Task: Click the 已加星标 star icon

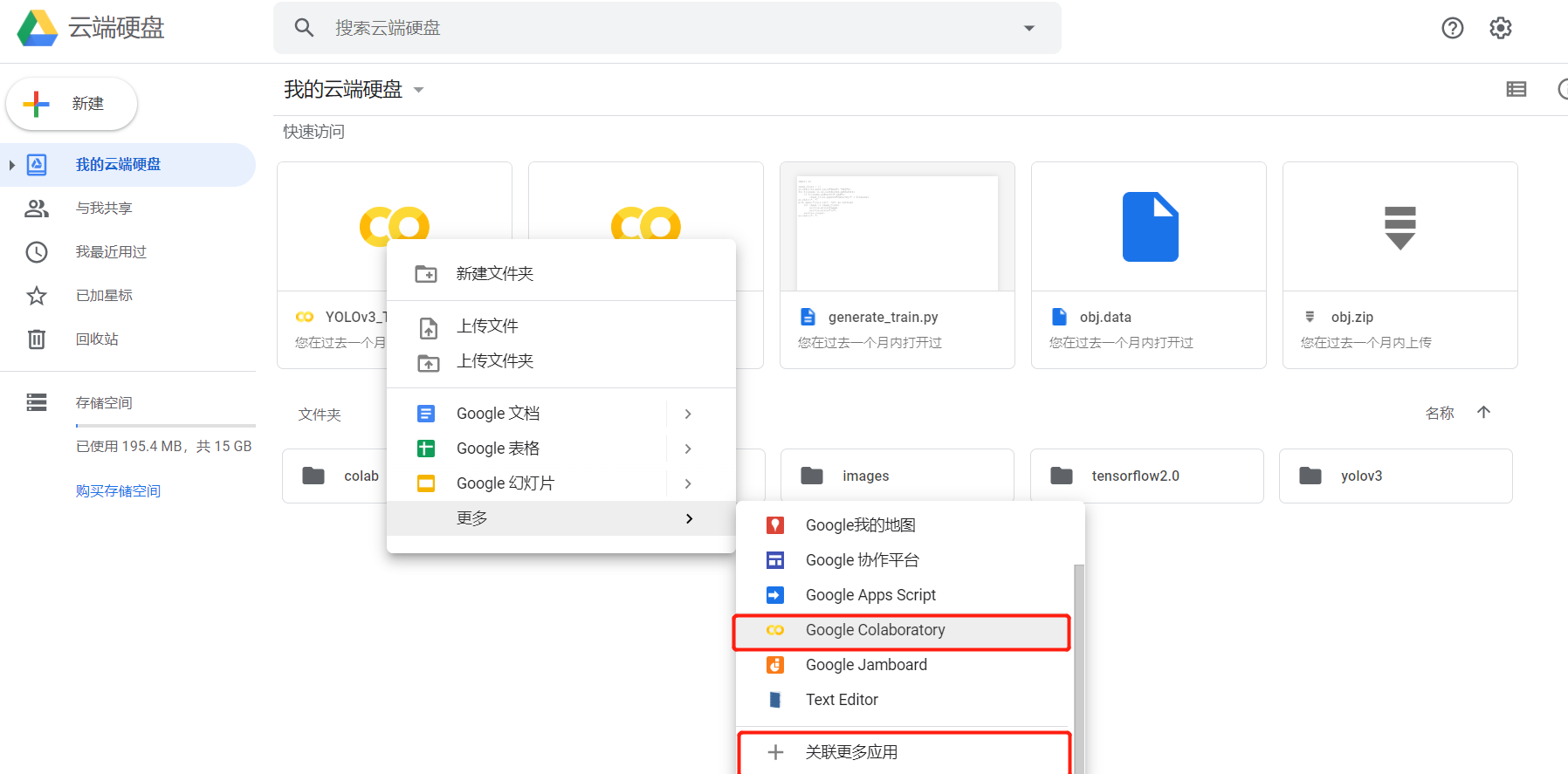Action: pyautogui.click(x=37, y=296)
